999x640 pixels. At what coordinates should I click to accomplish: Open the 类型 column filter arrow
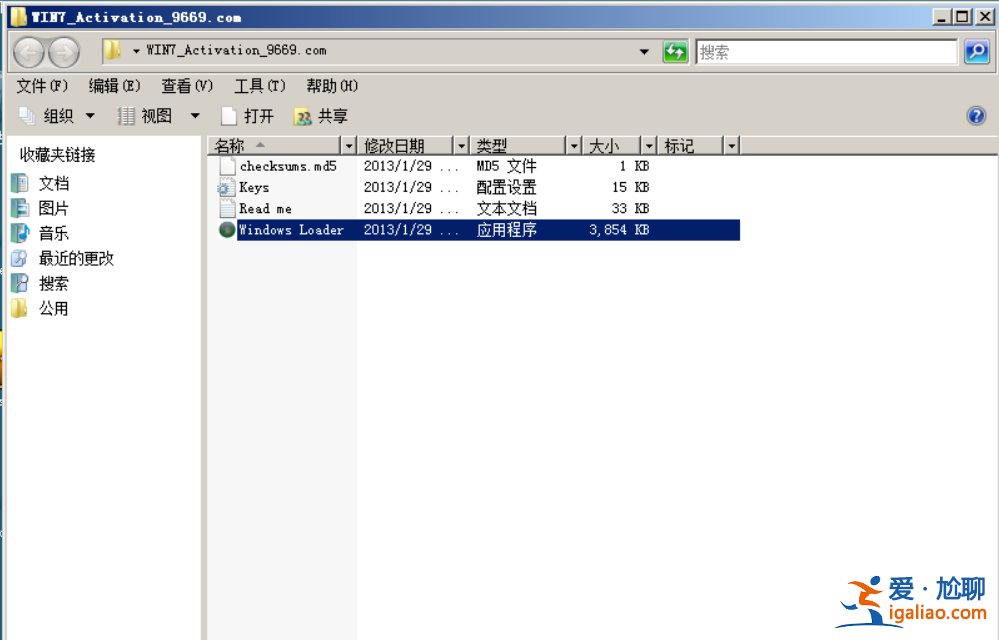pyautogui.click(x=573, y=145)
